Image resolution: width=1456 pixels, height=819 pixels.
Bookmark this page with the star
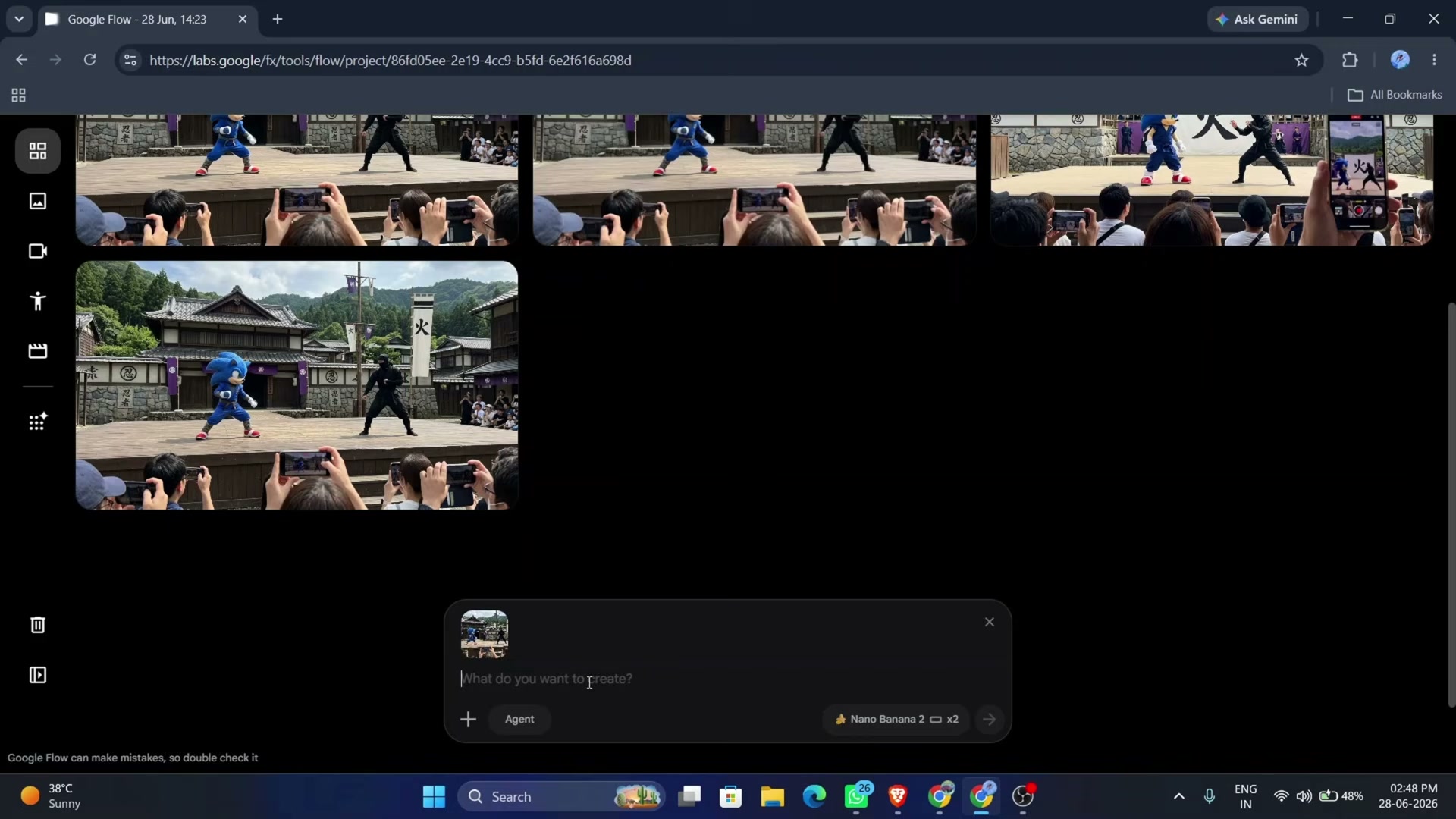tap(1301, 60)
